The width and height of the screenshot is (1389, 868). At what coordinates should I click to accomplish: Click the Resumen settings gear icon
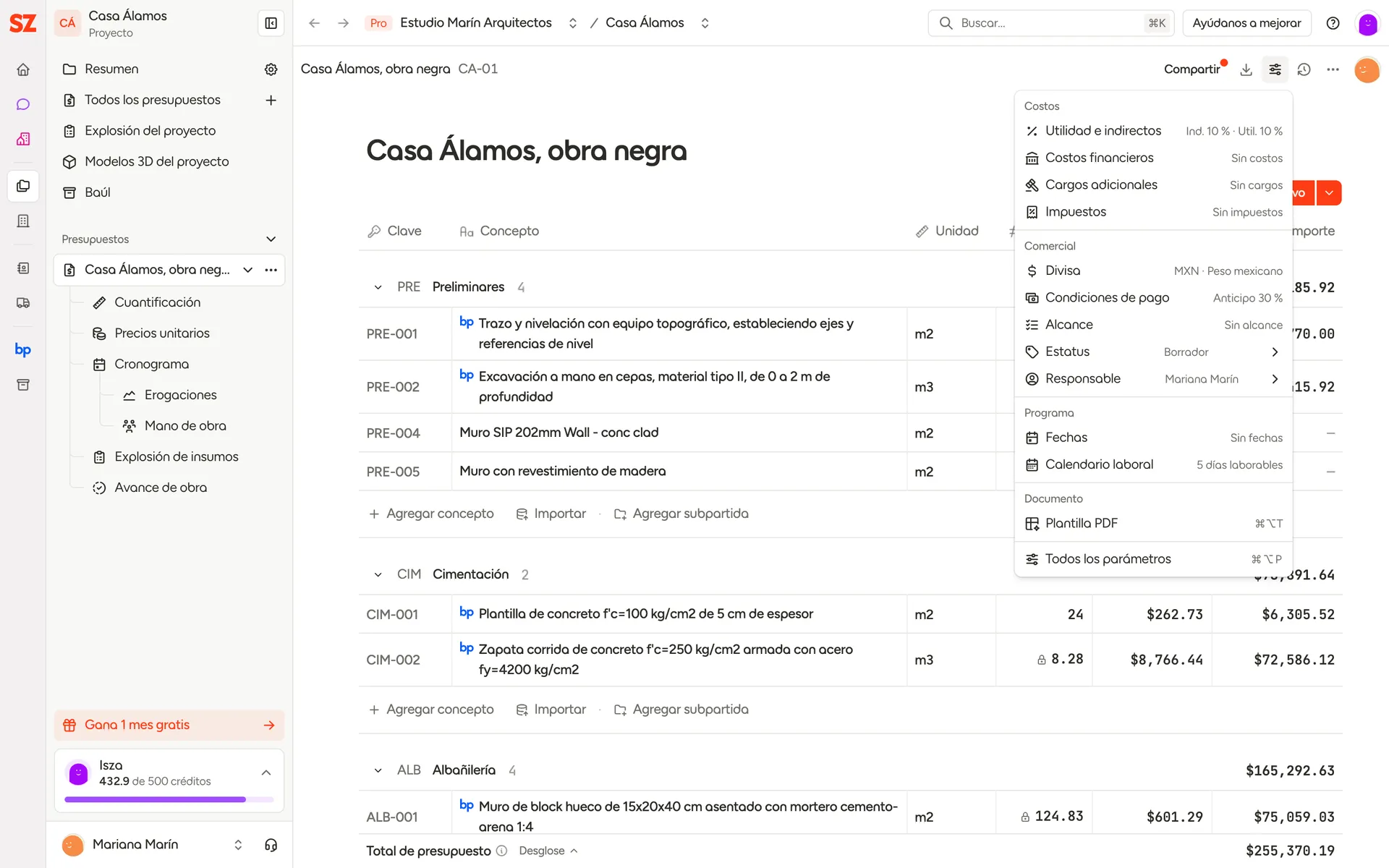pos(271,69)
